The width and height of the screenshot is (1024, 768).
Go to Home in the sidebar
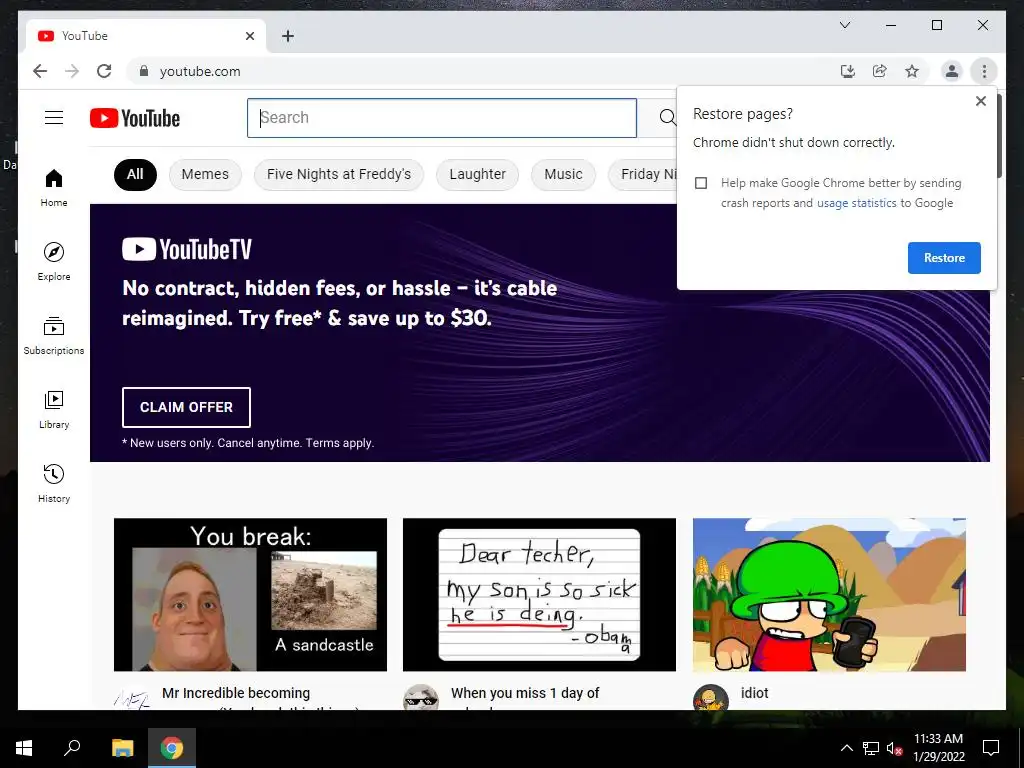(x=54, y=188)
